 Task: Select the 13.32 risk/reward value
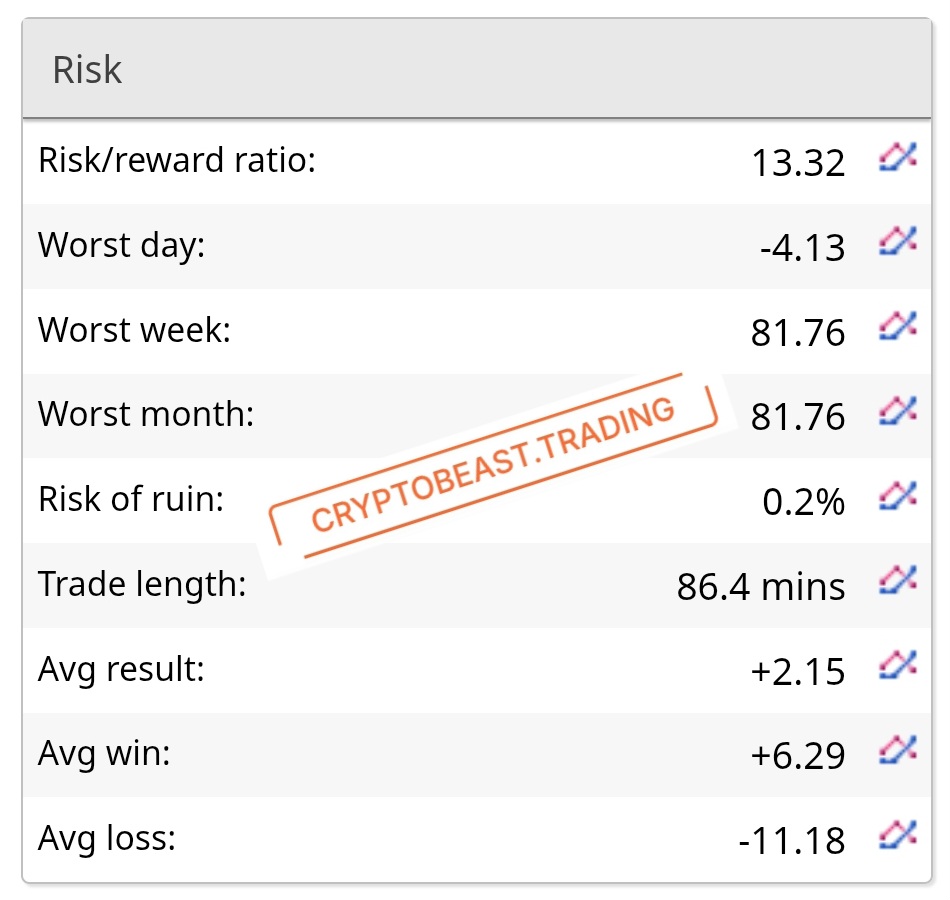pos(798,163)
